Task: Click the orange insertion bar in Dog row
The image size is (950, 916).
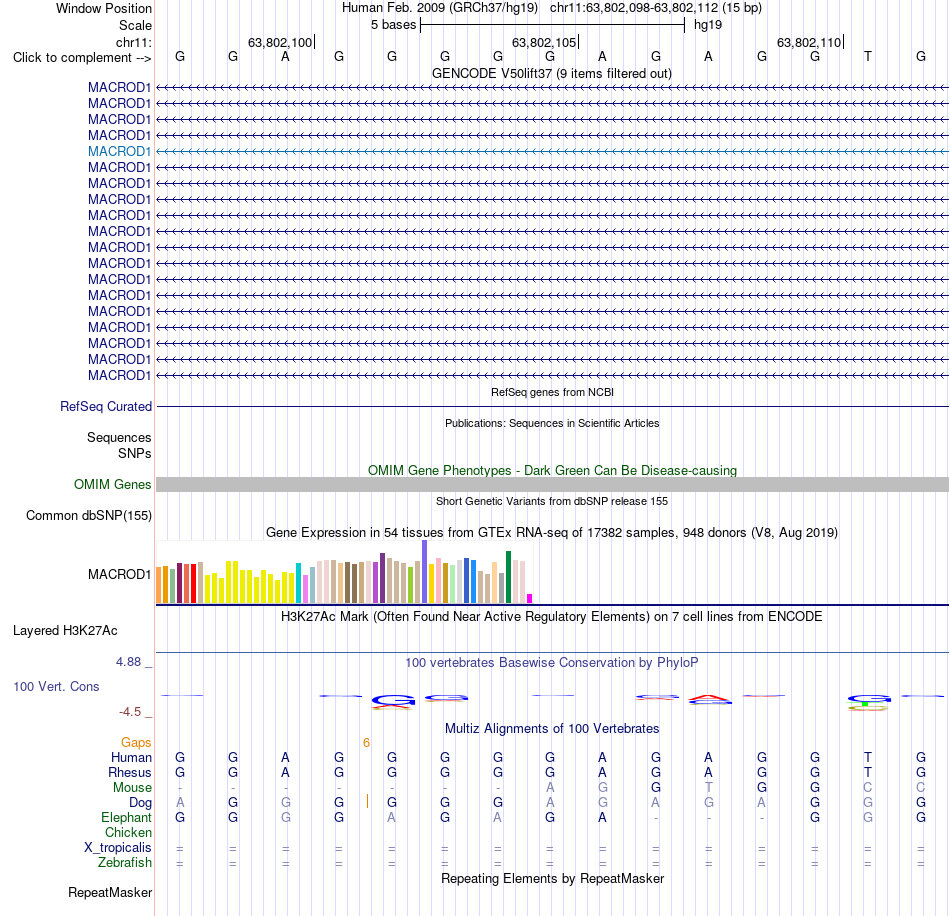Action: (367, 802)
